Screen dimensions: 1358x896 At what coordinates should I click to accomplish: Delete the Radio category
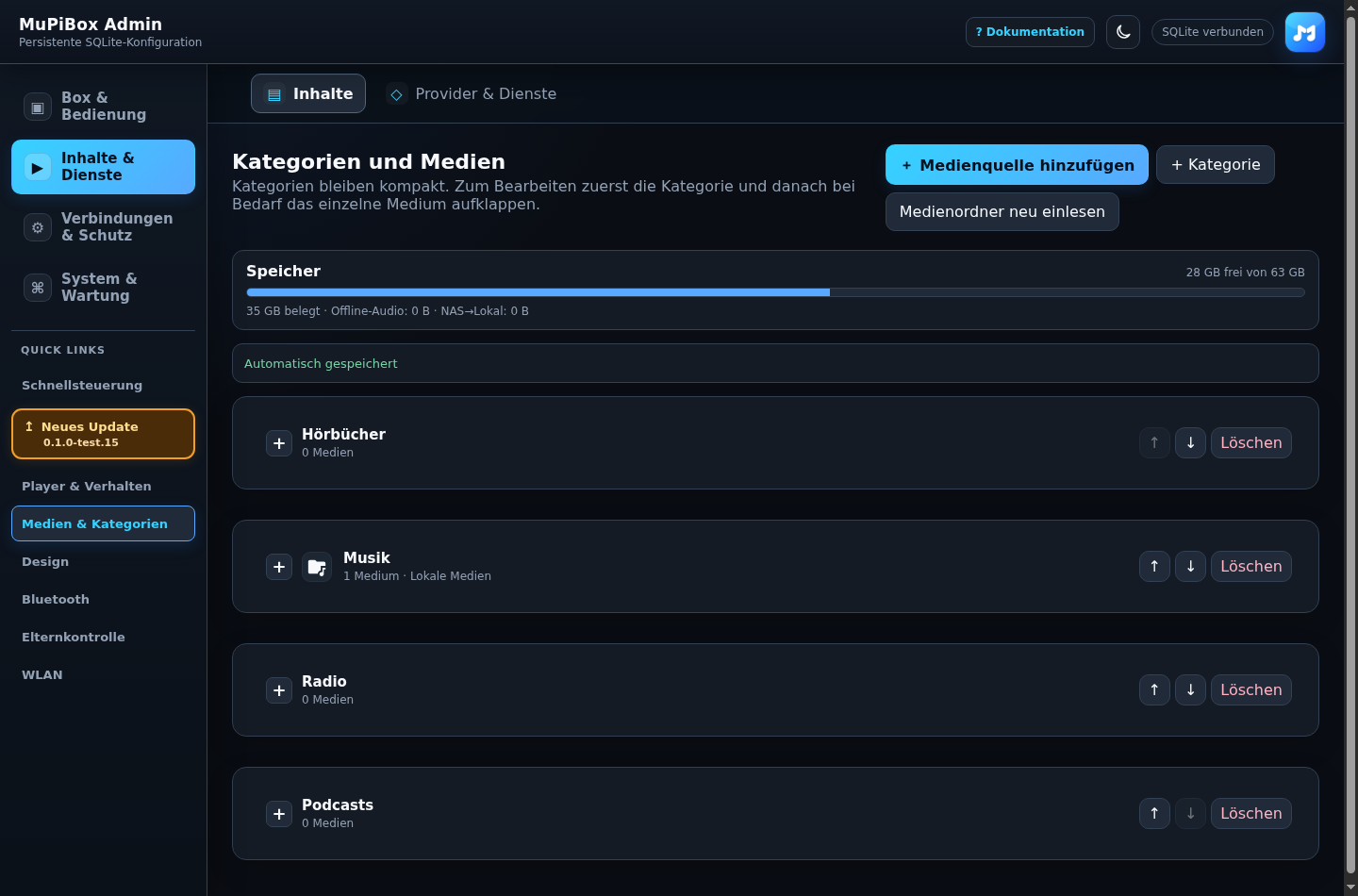pos(1251,690)
